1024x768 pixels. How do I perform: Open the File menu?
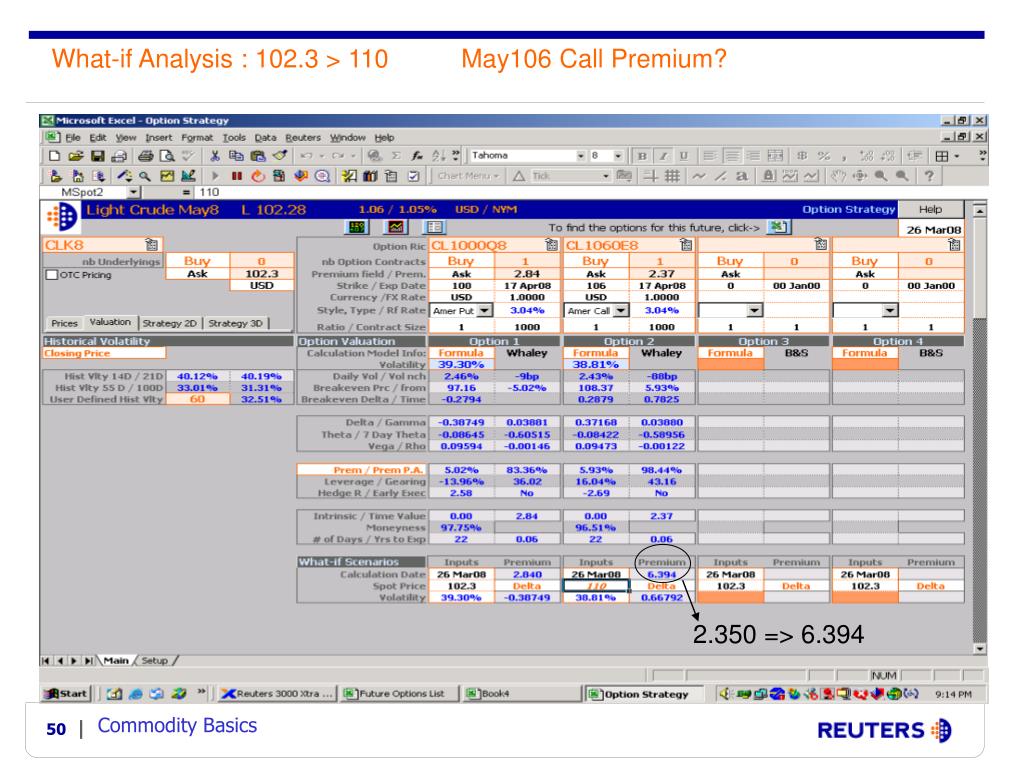click(x=72, y=138)
